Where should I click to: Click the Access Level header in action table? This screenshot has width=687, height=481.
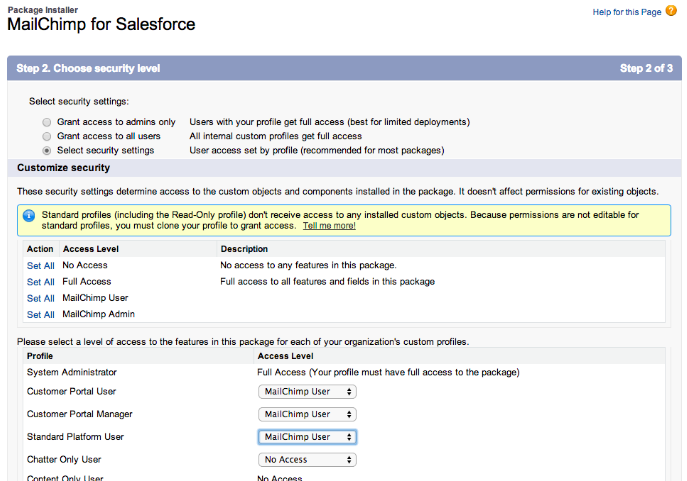tap(91, 249)
